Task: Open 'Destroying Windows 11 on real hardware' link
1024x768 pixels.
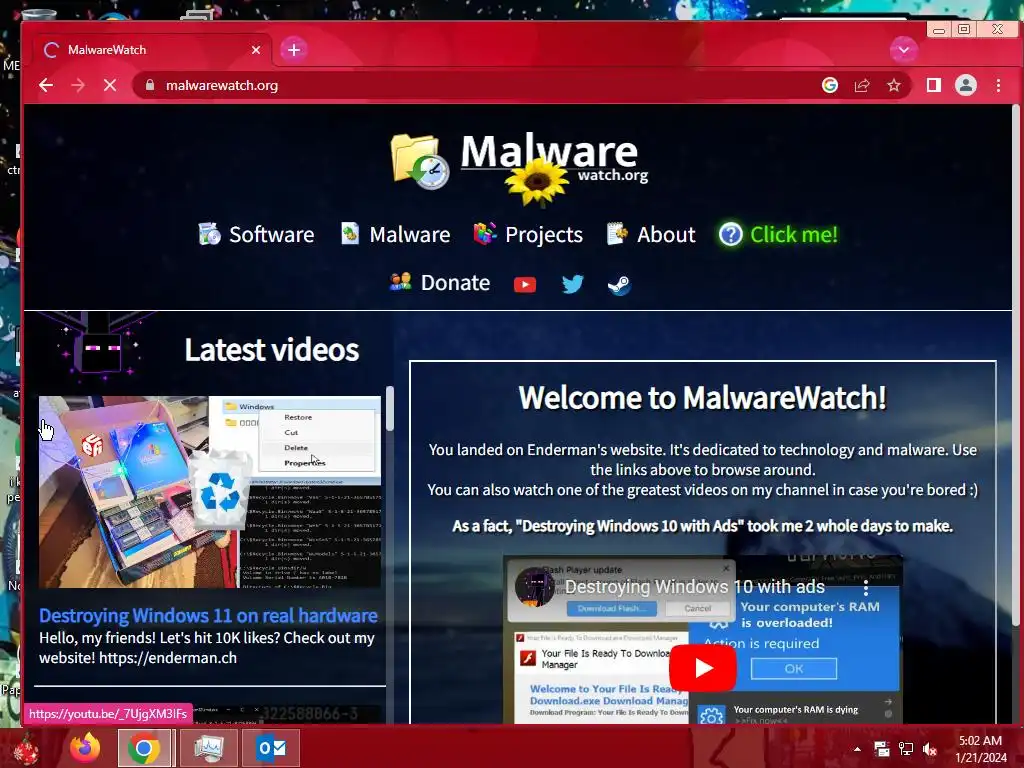Action: (x=208, y=616)
